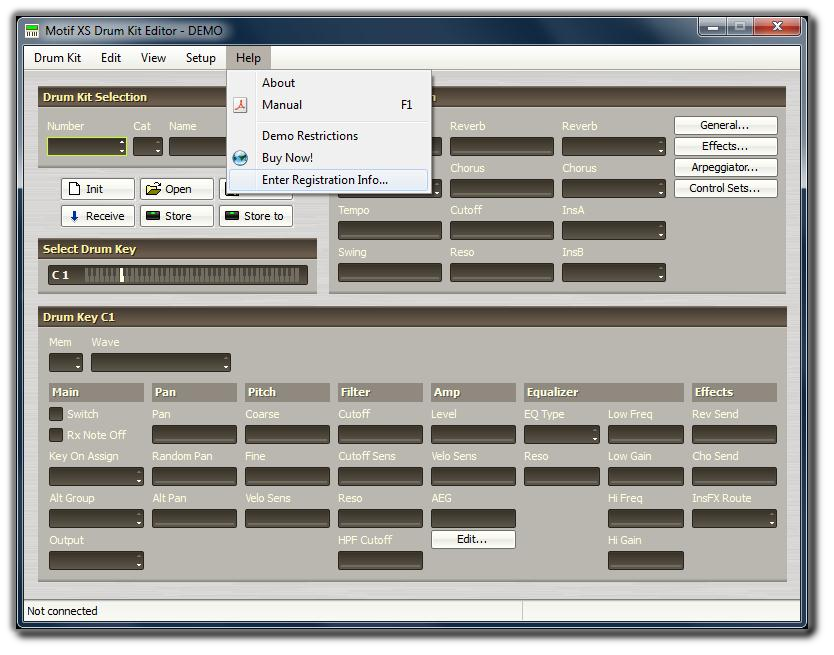Image resolution: width=834 pixels, height=655 pixels.
Task: Open the Output dropdown
Action: (x=96, y=561)
